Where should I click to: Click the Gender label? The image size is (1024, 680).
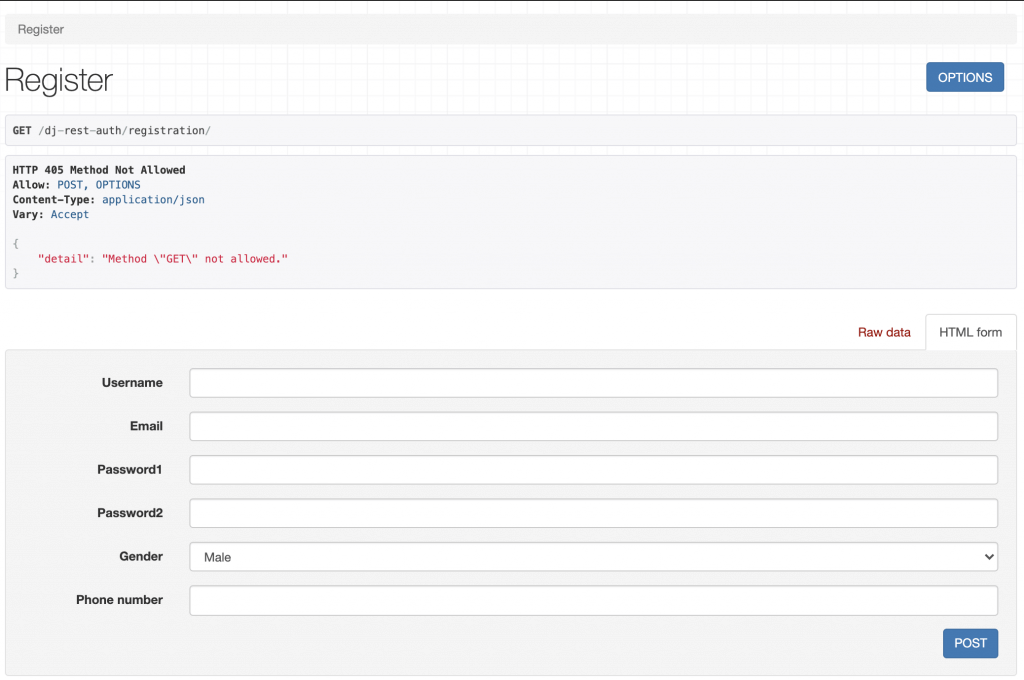click(140, 557)
